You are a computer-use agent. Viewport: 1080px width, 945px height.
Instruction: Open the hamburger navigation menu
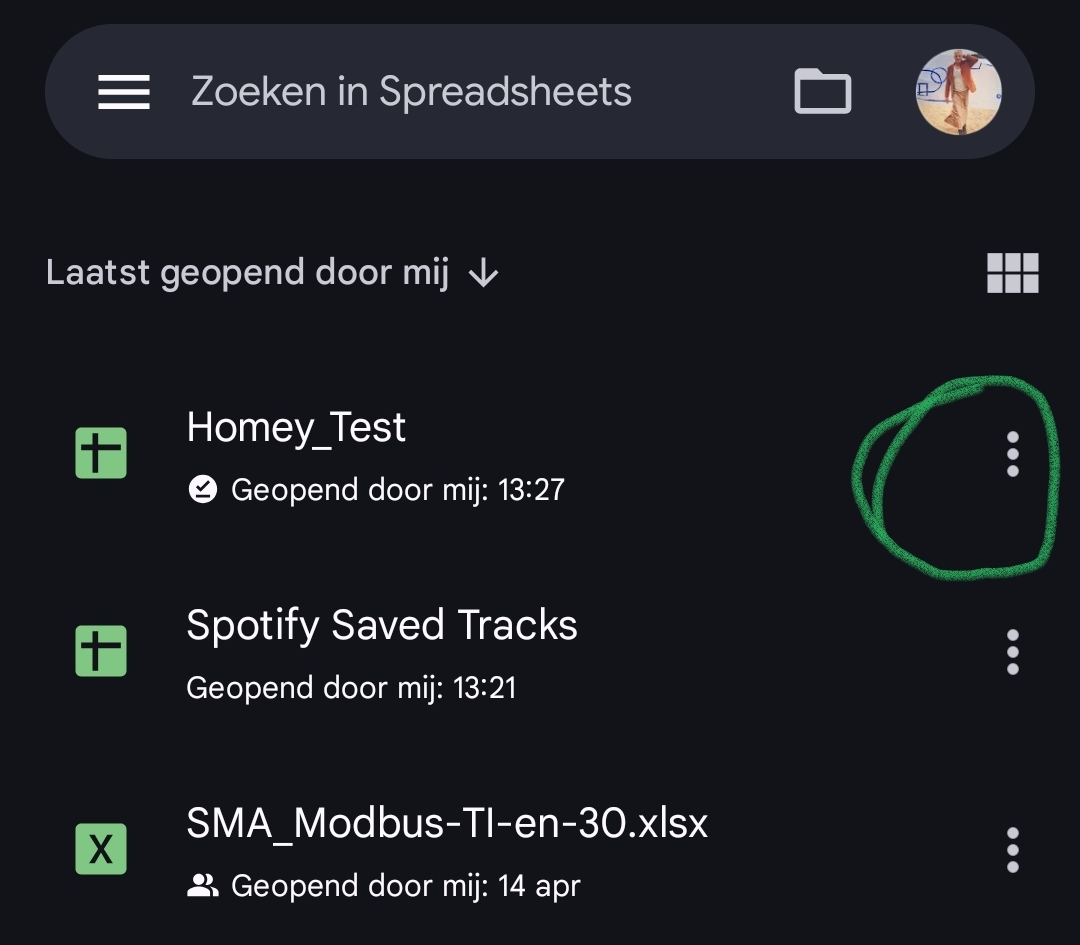(124, 92)
